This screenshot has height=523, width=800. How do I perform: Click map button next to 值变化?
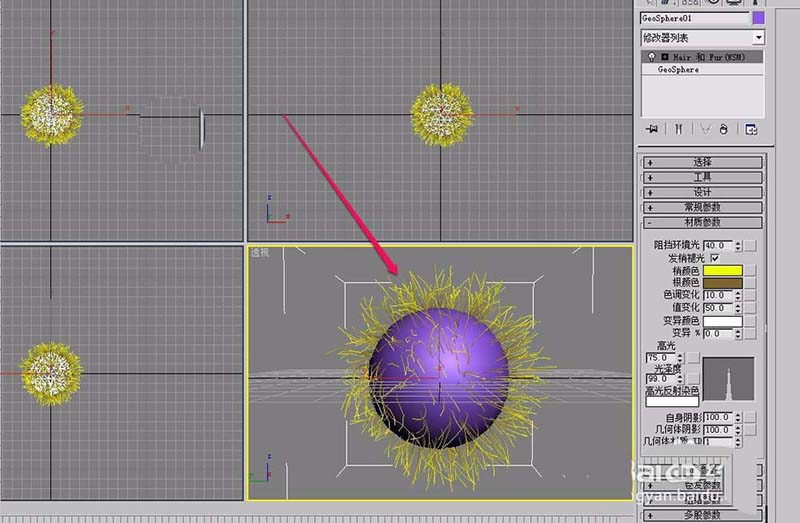pos(750,308)
